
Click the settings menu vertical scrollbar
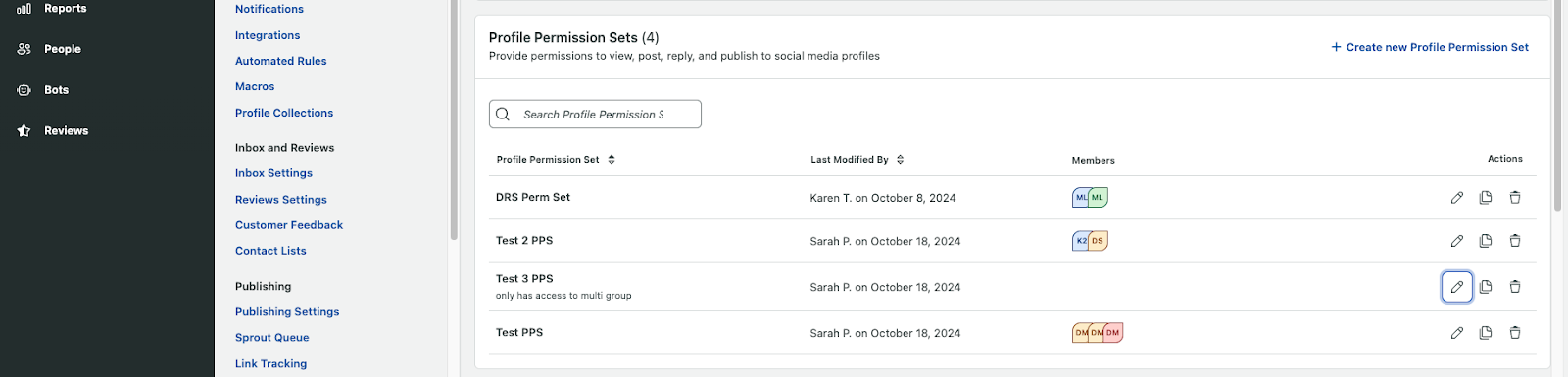[454, 119]
